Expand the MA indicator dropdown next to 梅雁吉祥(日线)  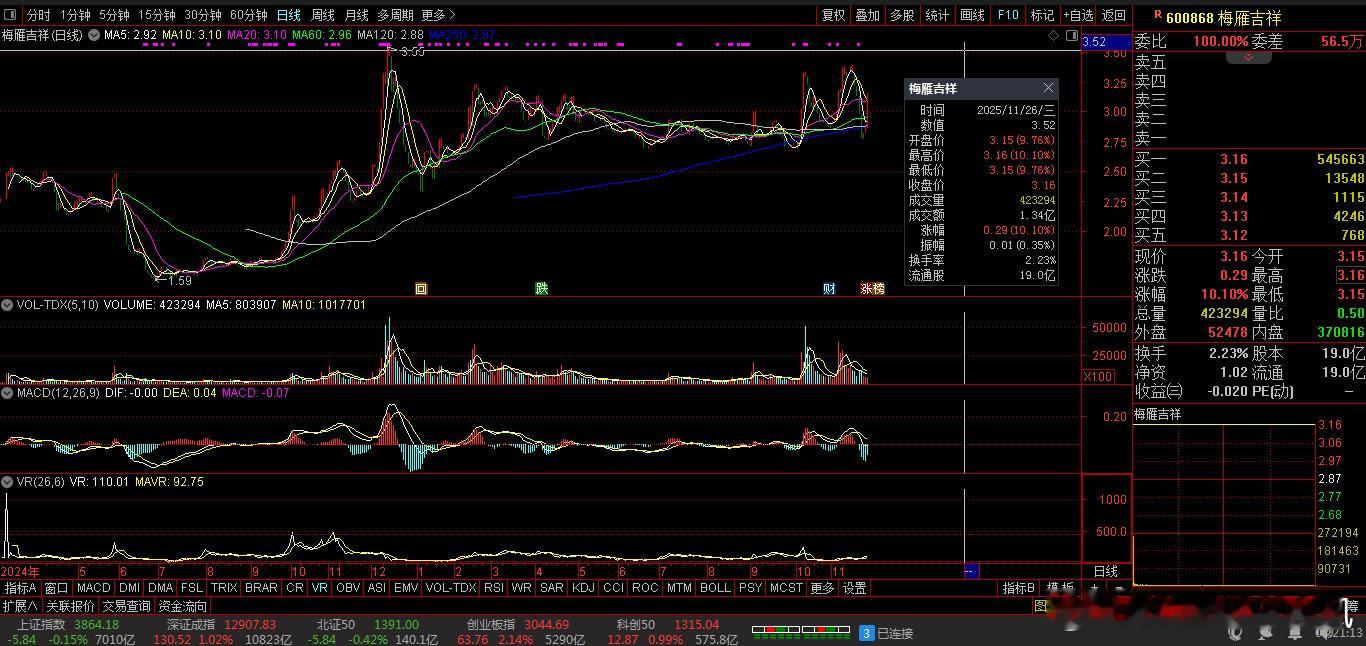[94, 35]
